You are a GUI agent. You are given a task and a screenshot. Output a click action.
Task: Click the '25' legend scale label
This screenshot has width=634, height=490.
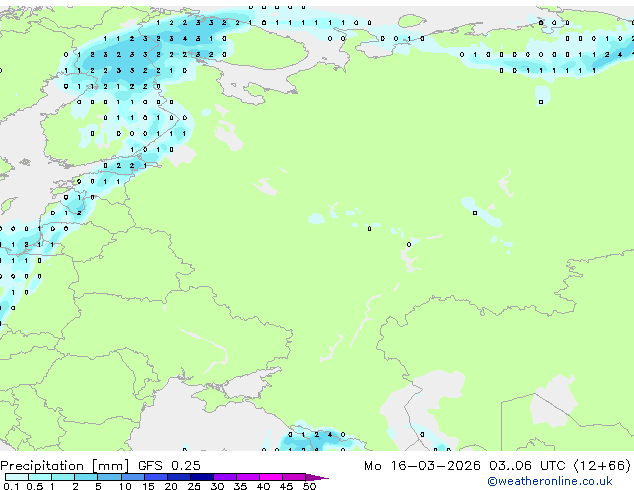coord(194,486)
